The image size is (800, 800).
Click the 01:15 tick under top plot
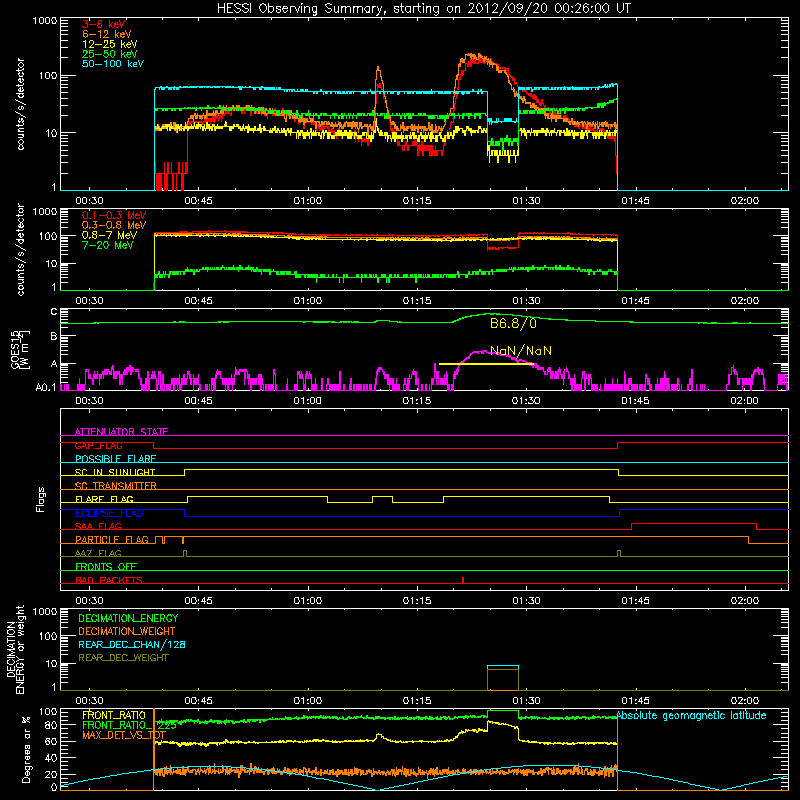point(417,201)
